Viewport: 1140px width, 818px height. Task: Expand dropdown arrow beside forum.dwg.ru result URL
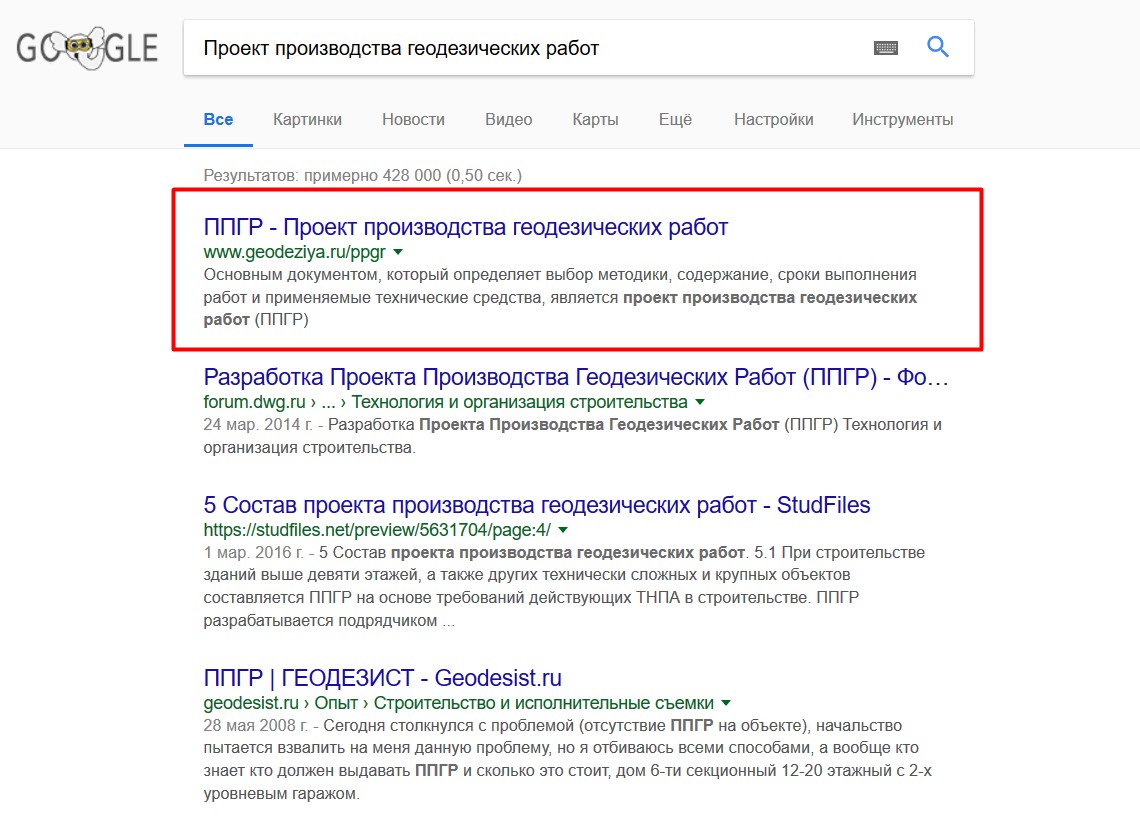(700, 402)
